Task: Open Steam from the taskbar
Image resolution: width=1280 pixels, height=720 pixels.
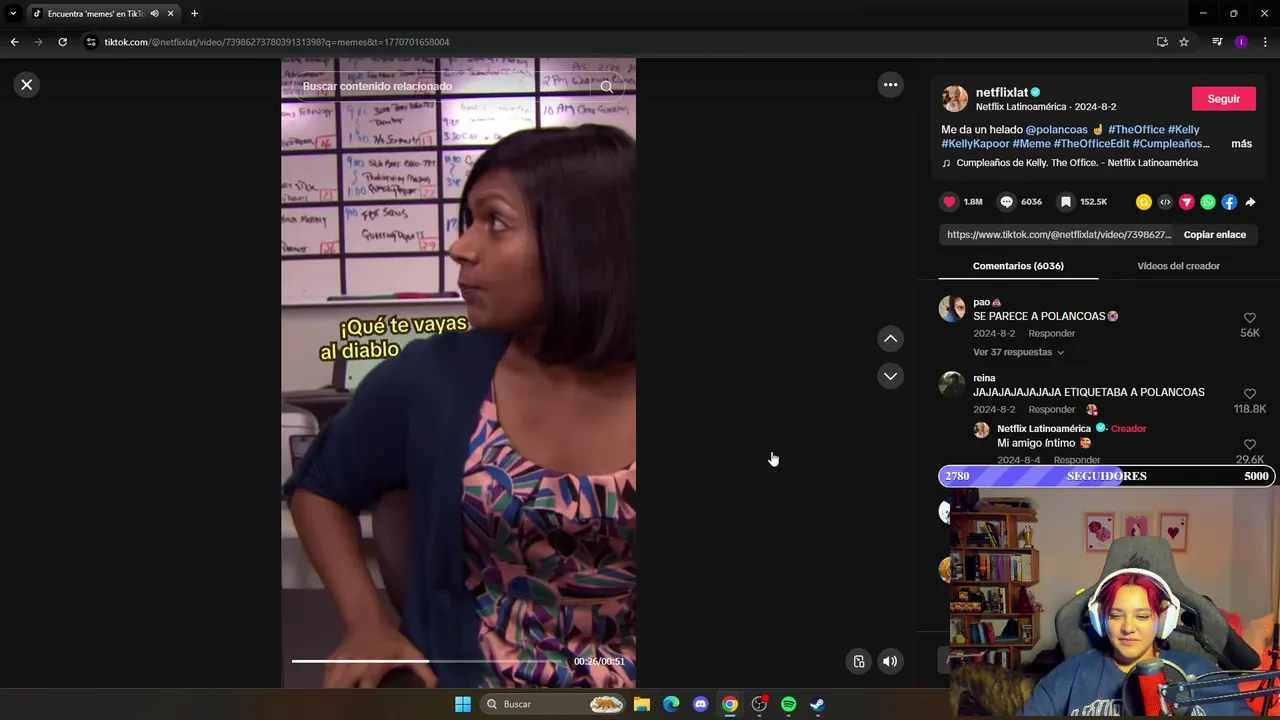Action: click(x=817, y=704)
